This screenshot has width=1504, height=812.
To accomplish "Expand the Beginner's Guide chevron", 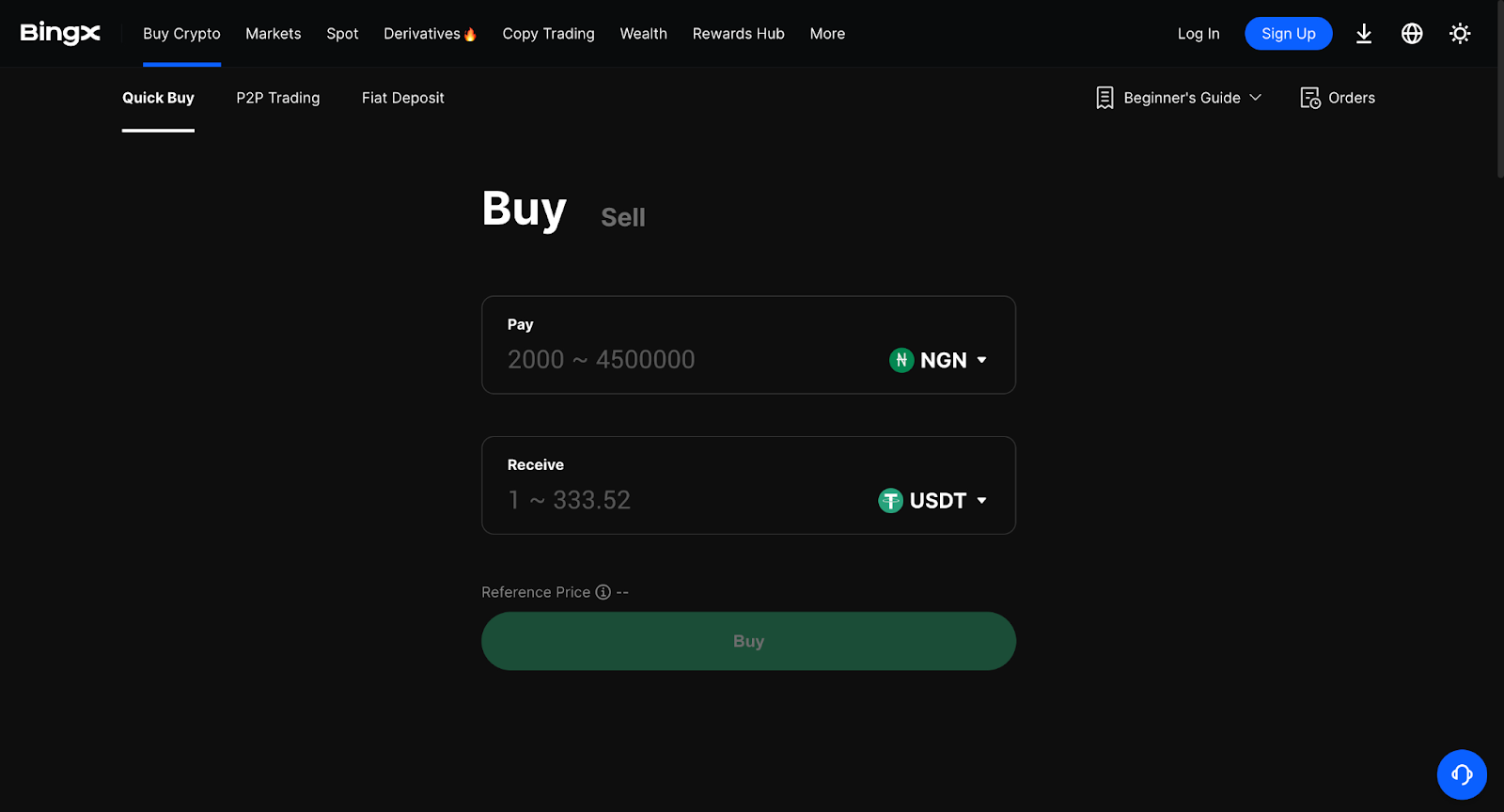I will tap(1256, 98).
